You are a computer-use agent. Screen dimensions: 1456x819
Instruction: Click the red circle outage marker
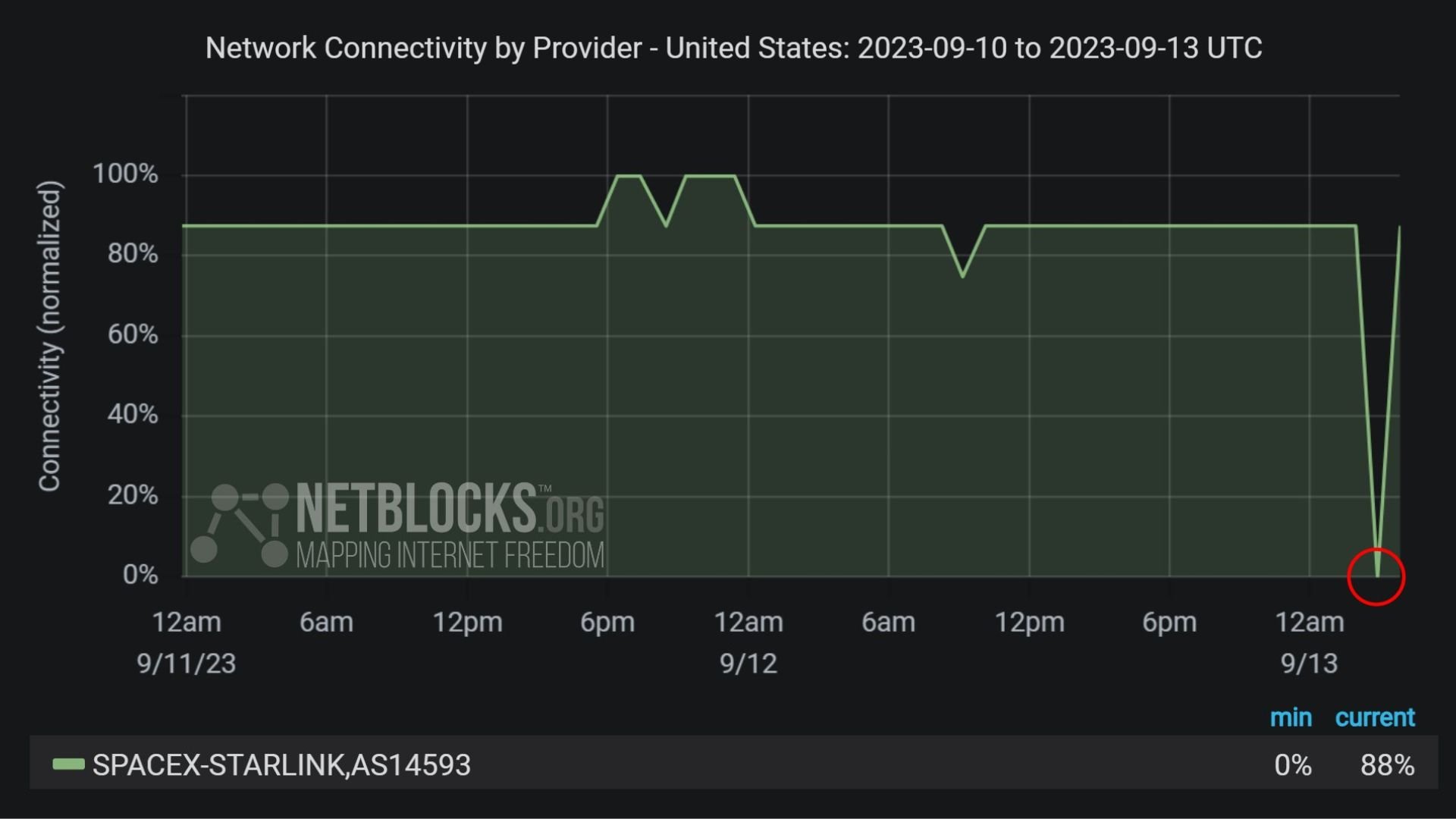click(1376, 576)
